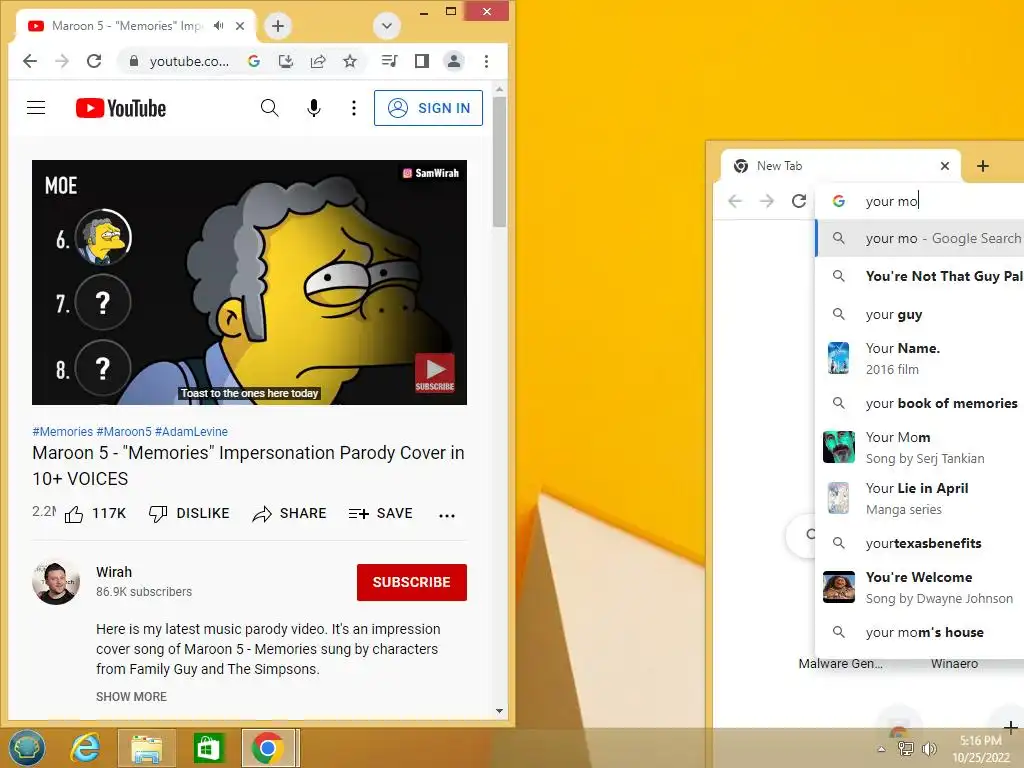The height and width of the screenshot is (768, 1024).
Task: Open the Winaero shortcut on New Tab
Action: (x=954, y=664)
